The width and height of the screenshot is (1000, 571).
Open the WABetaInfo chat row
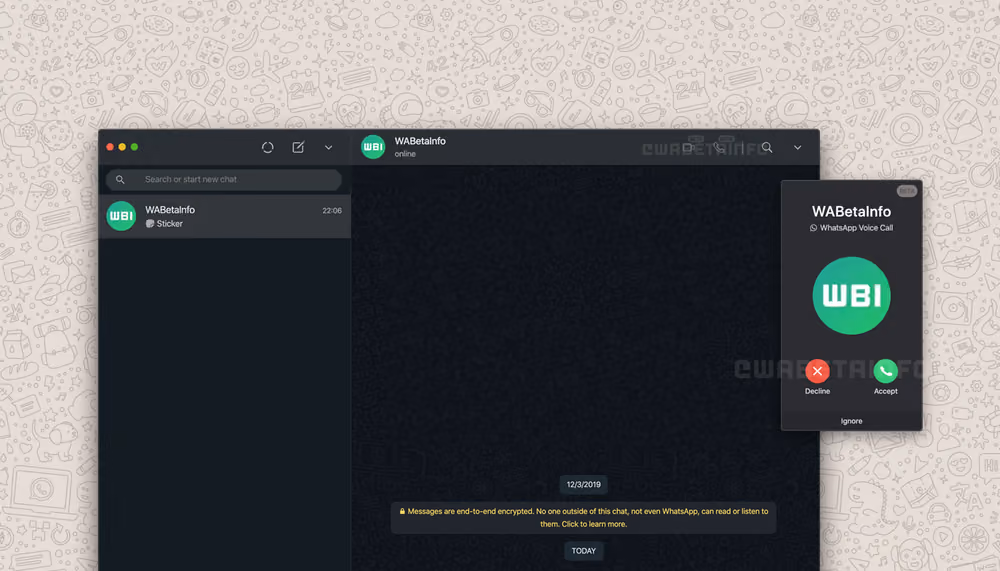[224, 216]
